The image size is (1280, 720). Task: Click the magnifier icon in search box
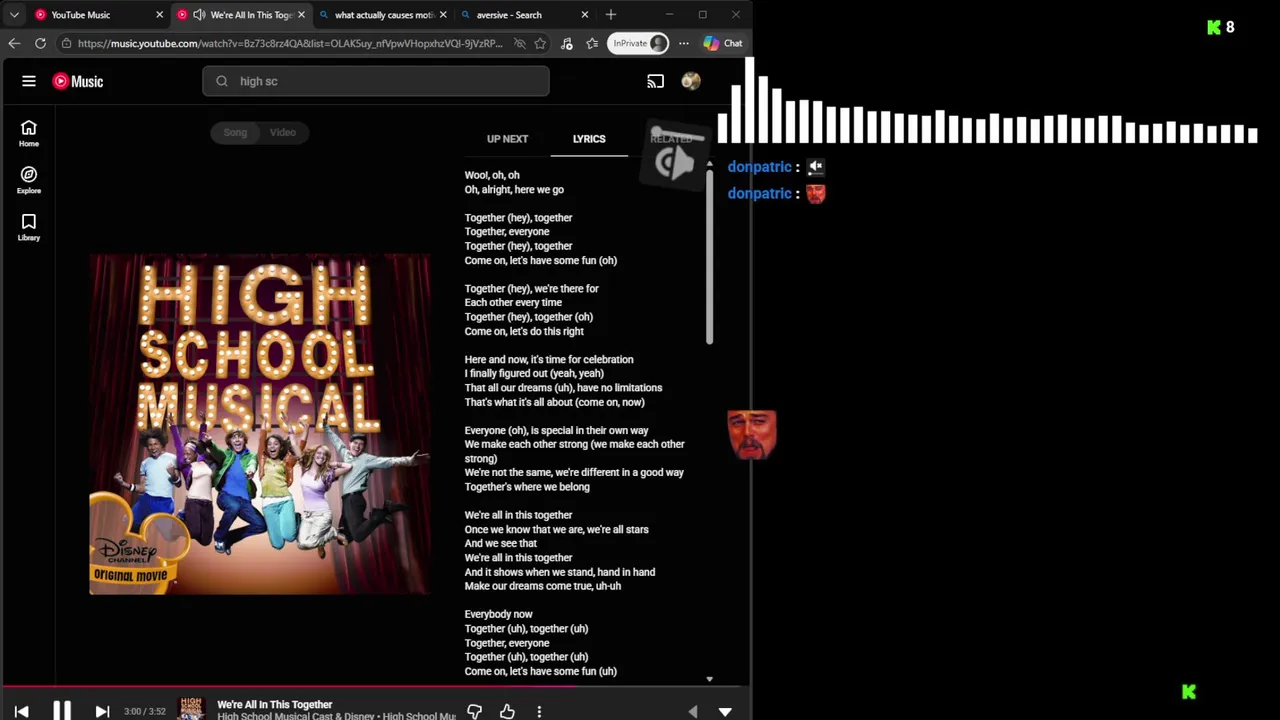pyautogui.click(x=222, y=81)
